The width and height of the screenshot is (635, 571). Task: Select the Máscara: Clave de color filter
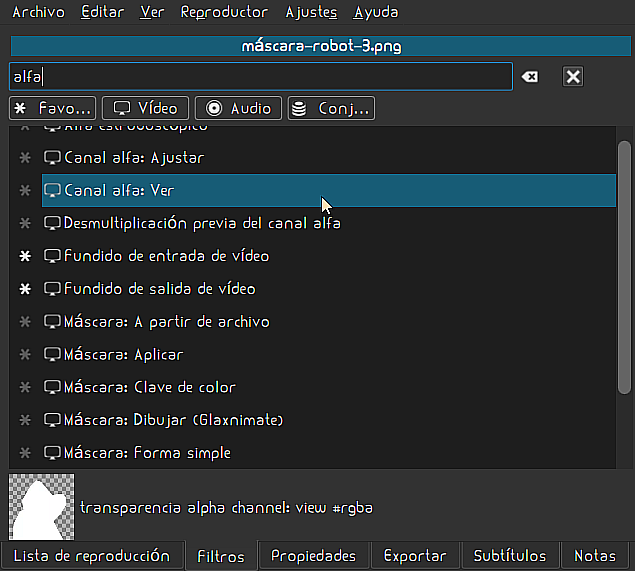coord(150,388)
